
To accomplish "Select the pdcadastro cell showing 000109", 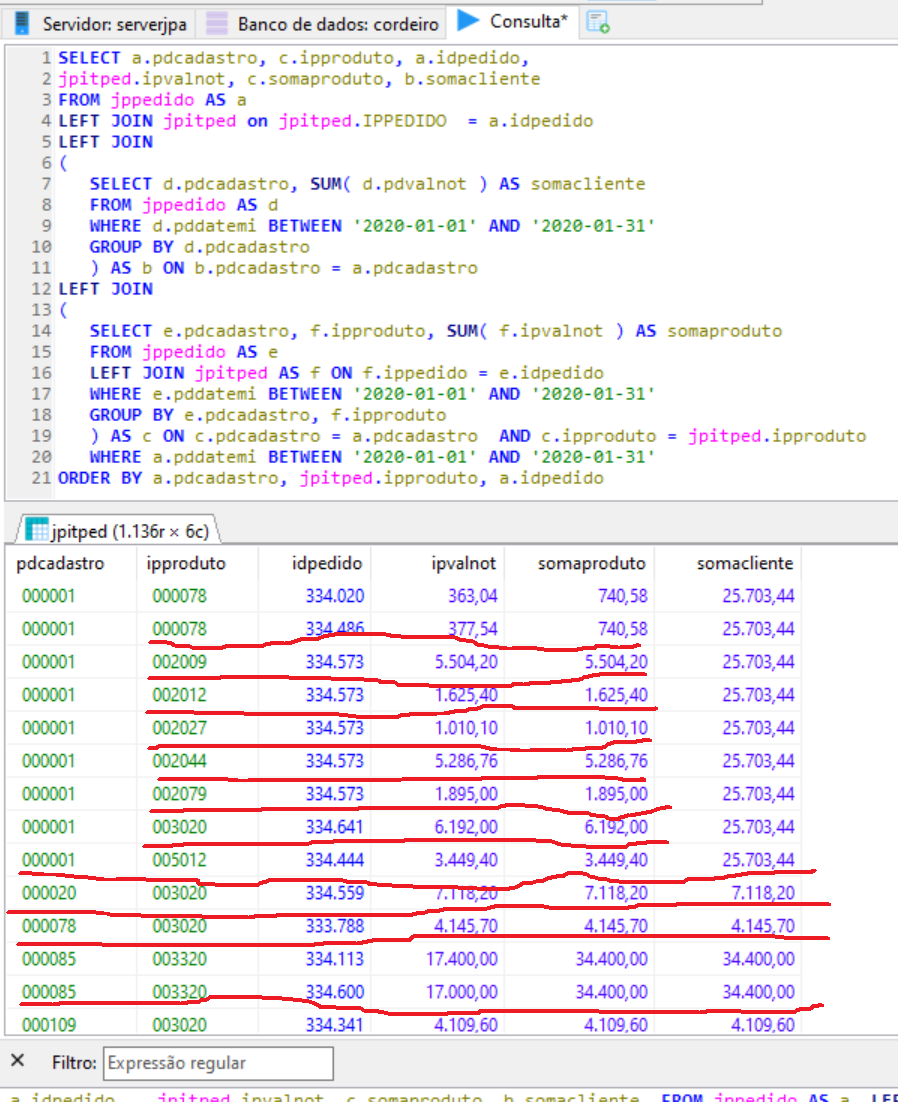I will (x=48, y=1025).
